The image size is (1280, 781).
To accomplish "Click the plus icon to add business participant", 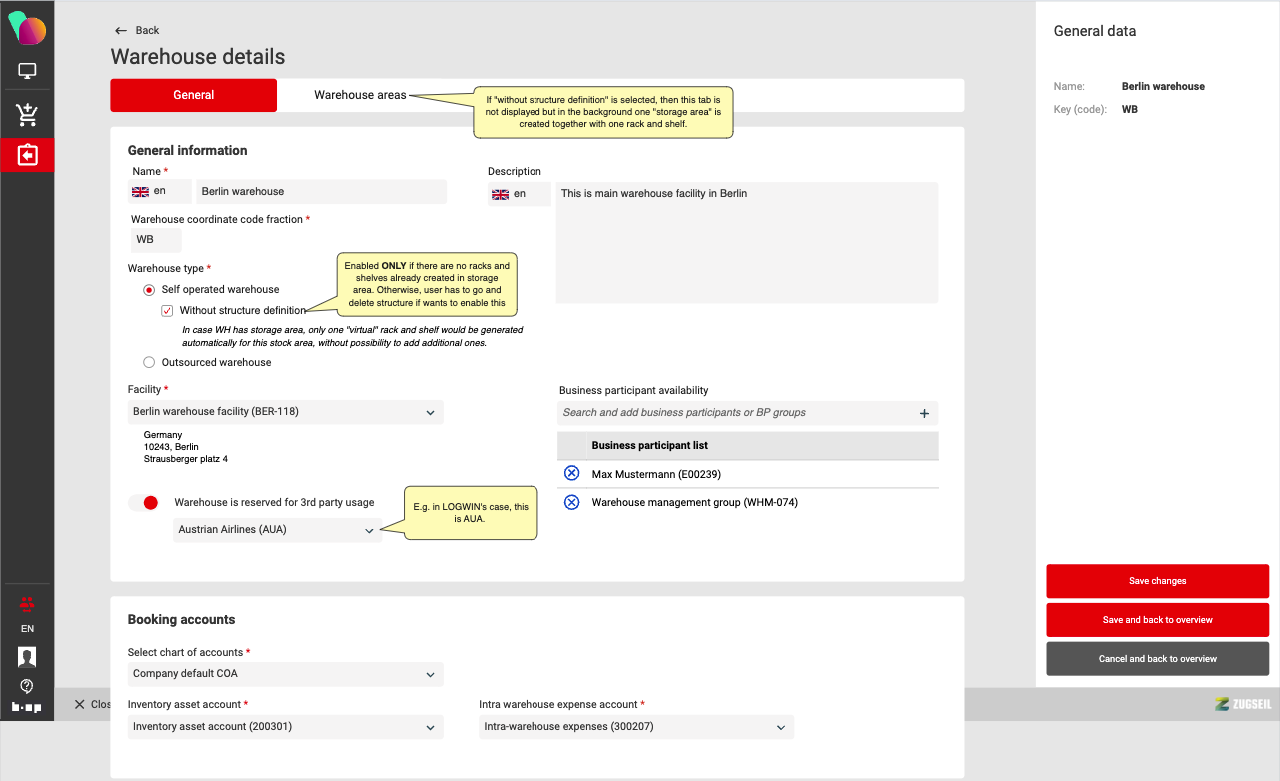I will point(924,413).
